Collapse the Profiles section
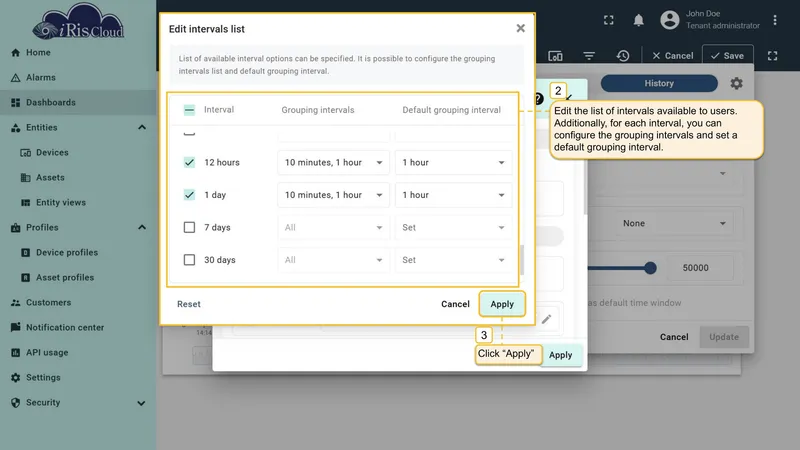The image size is (800, 450). (141, 227)
